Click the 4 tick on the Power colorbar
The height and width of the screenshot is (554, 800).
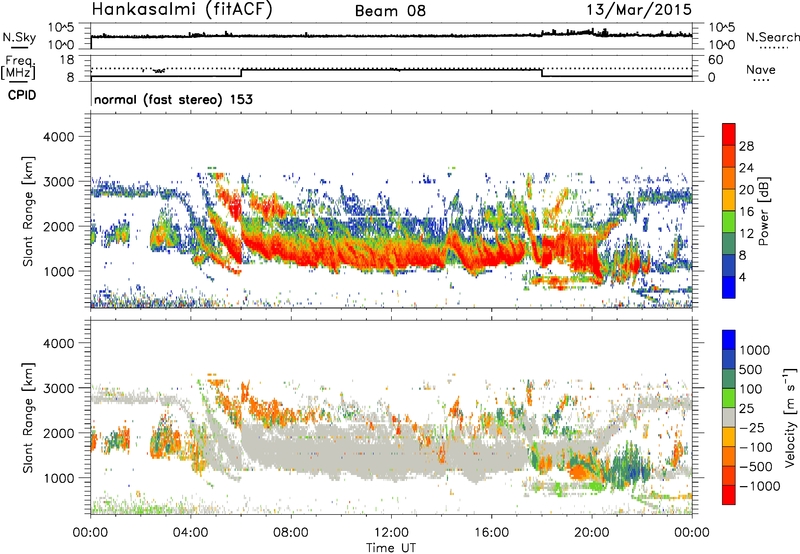coord(742,278)
